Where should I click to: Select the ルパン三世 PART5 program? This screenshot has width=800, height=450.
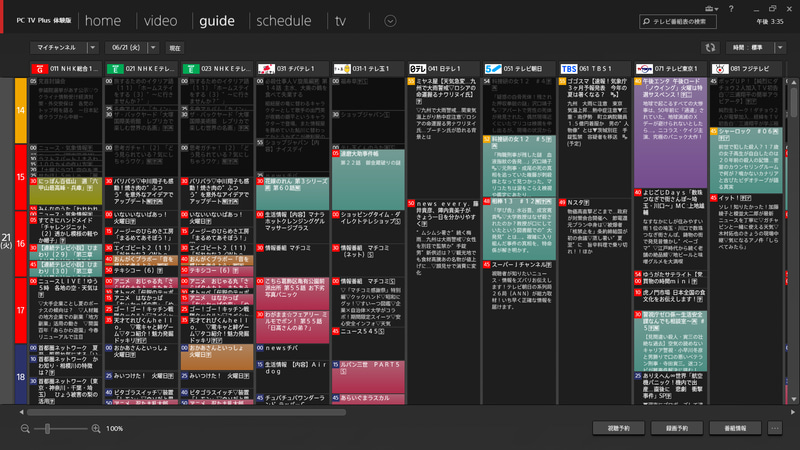pos(368,377)
